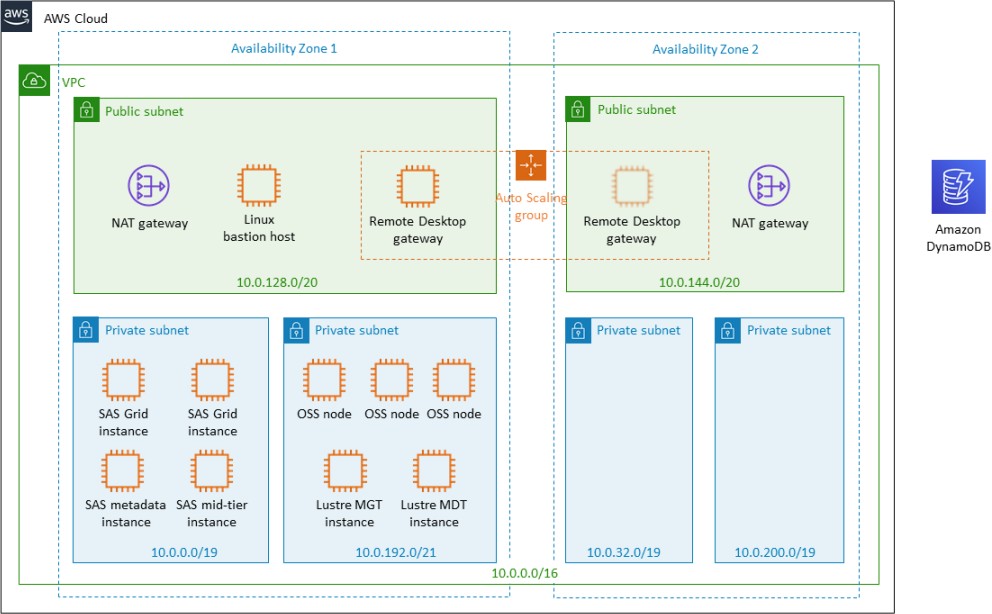This screenshot has width=992, height=614.
Task: Click the 'Auto Scaling group' label
Action: point(531,206)
